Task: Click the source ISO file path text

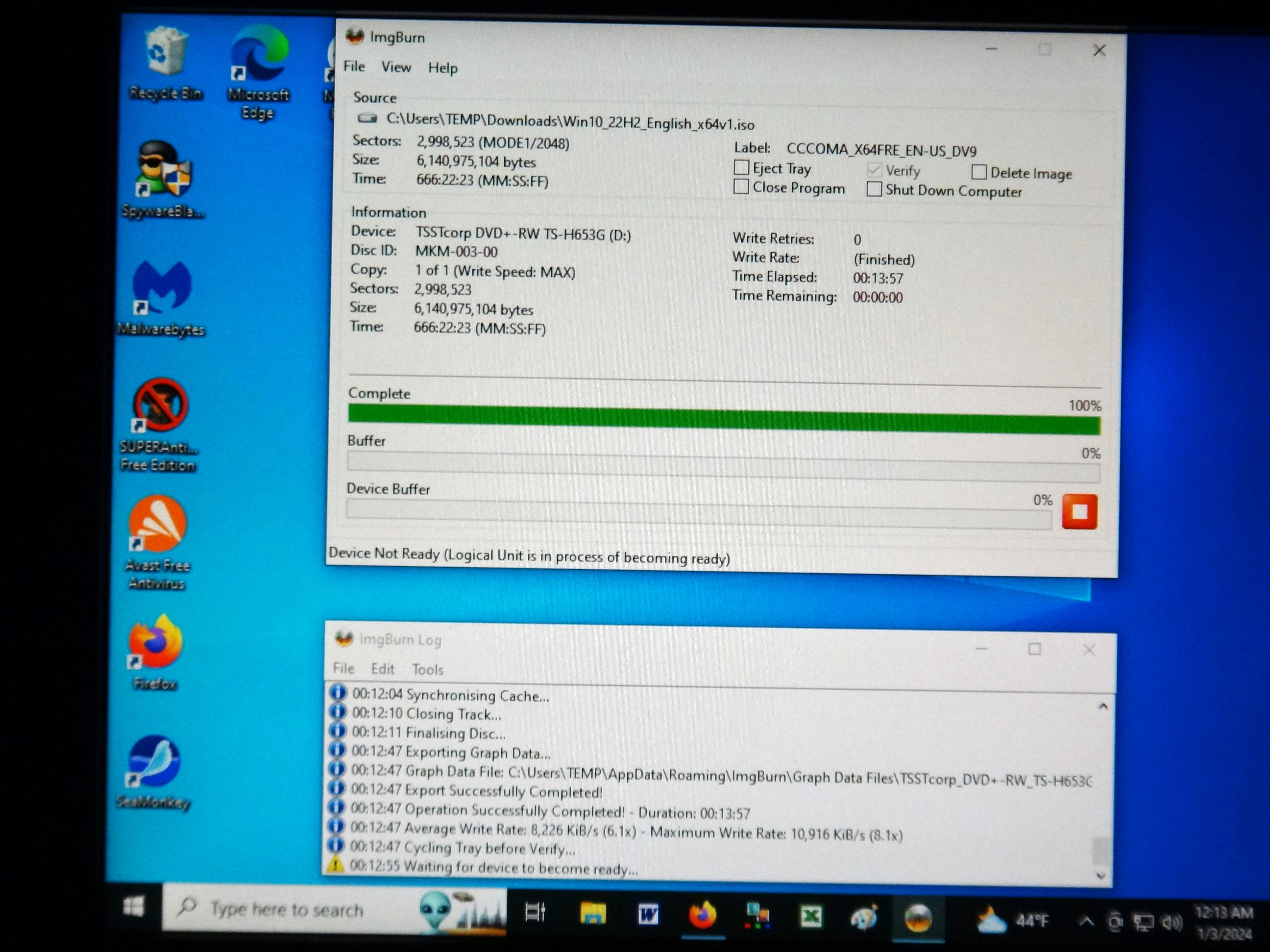Action: [570, 122]
